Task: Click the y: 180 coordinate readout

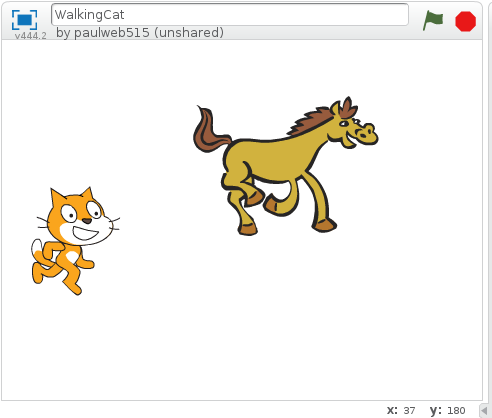Action: tap(447, 410)
